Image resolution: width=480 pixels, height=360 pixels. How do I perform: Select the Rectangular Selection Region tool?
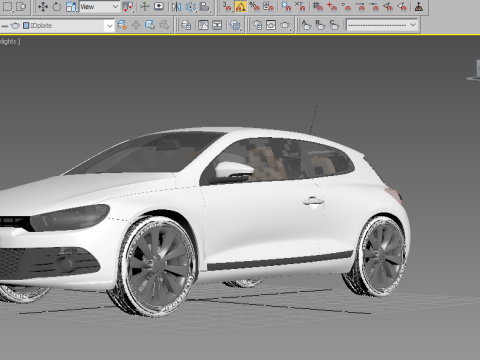pyautogui.click(x=7, y=6)
